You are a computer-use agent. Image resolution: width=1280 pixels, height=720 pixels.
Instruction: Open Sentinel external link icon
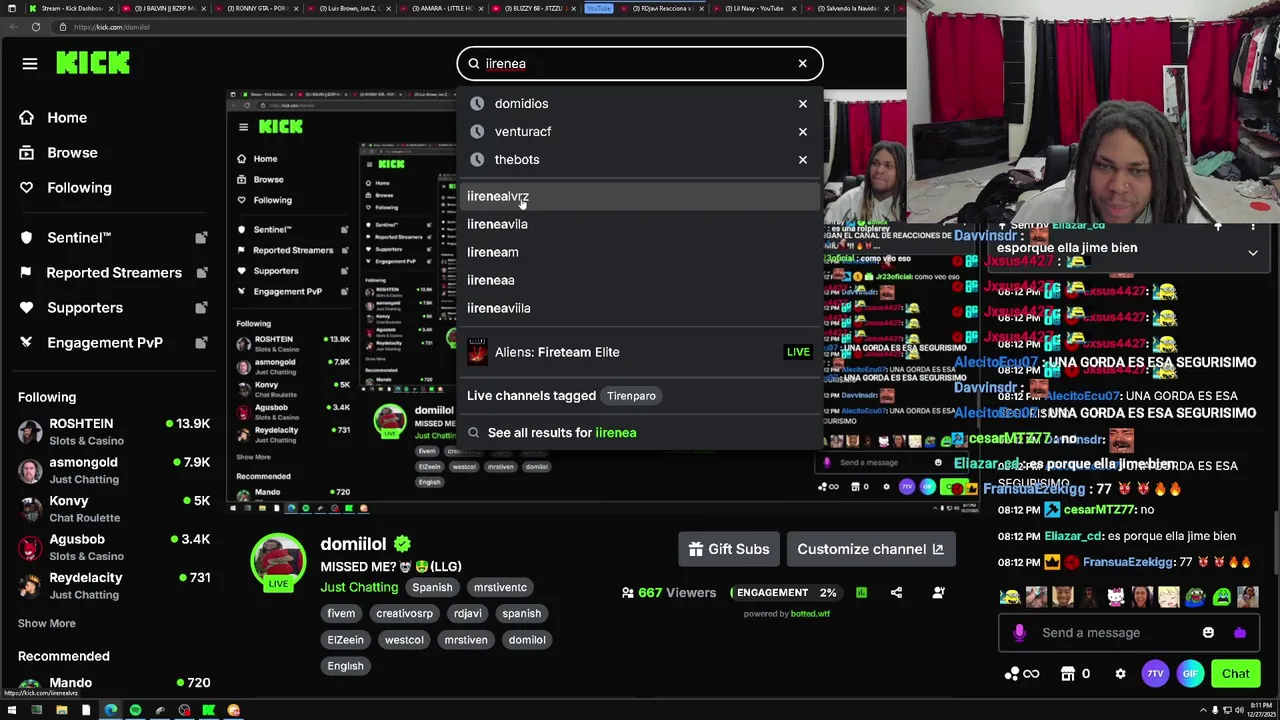201,237
